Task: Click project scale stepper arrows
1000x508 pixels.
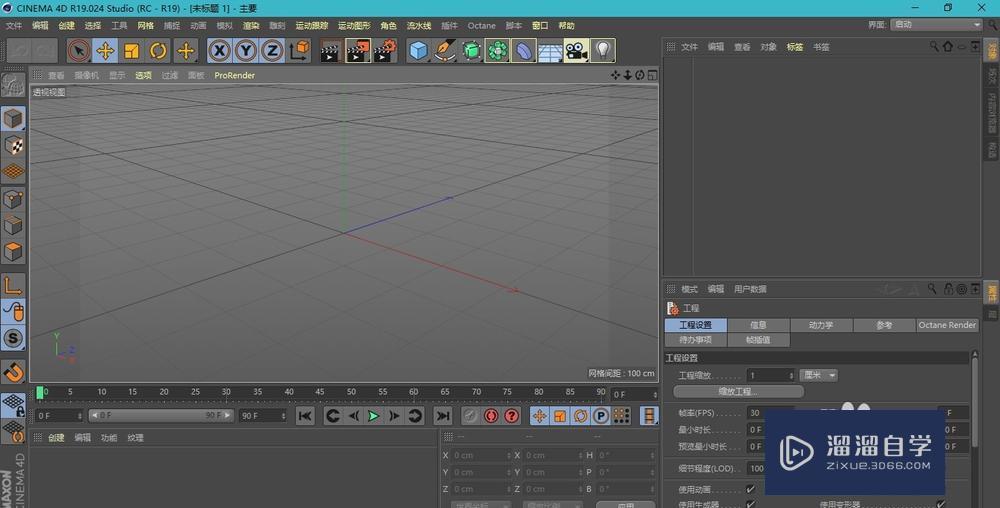Action: (x=791, y=375)
